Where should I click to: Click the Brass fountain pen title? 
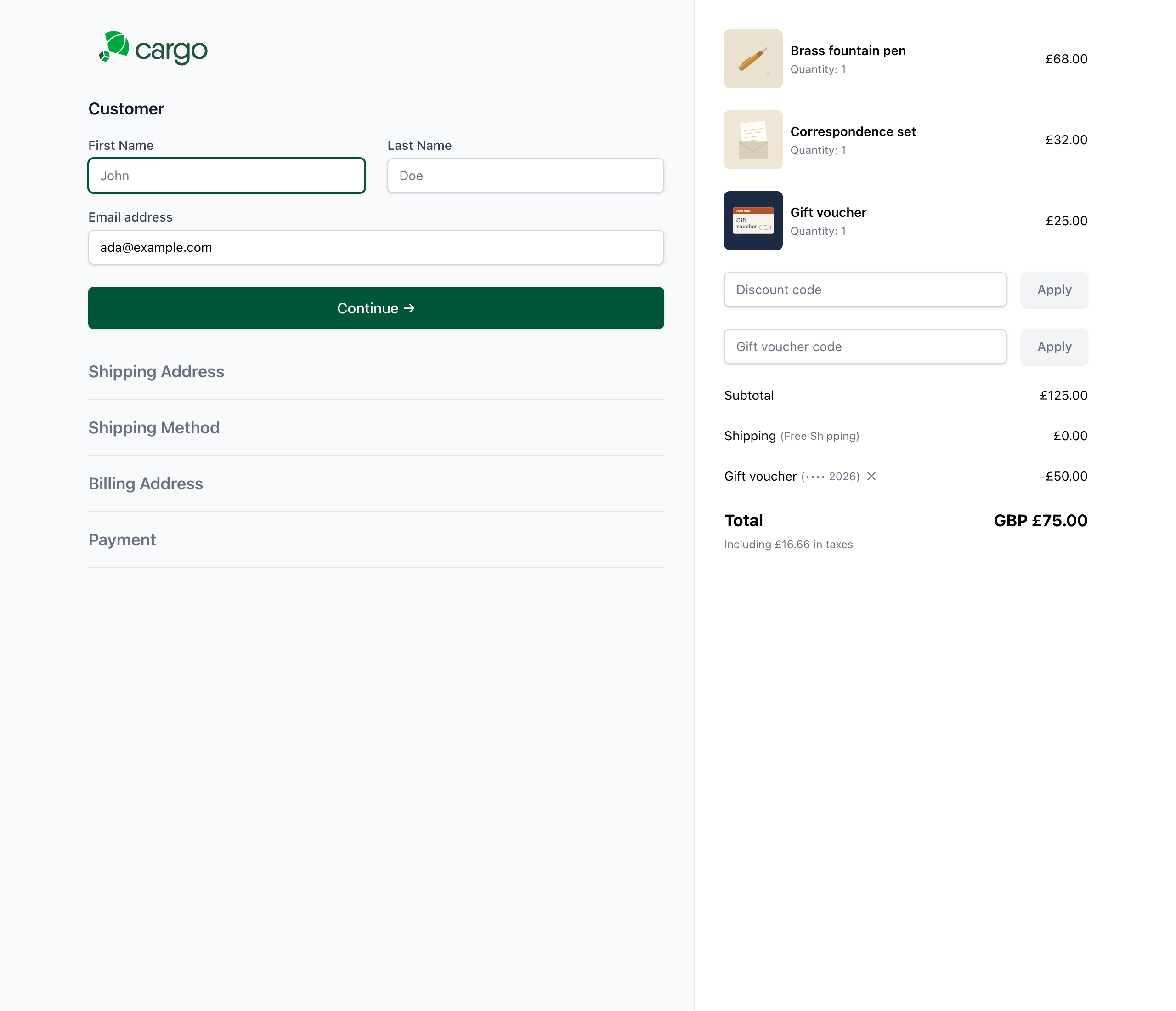[x=848, y=51]
